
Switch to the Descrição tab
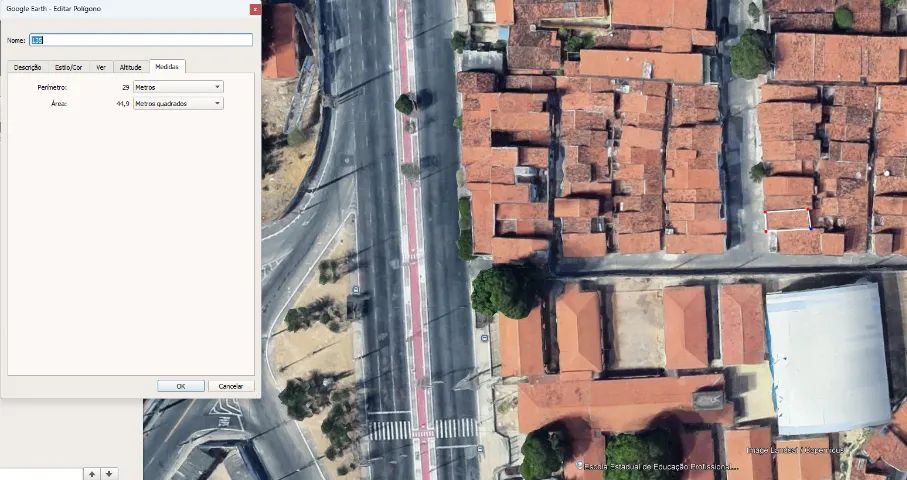(28, 67)
